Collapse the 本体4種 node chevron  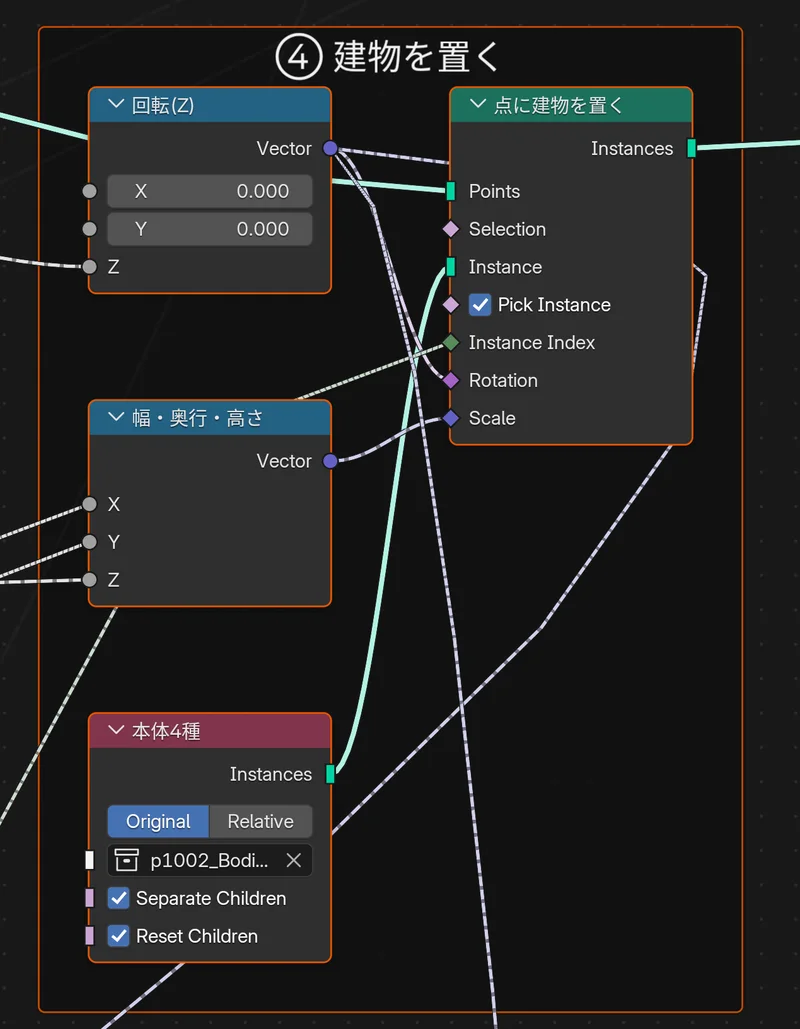pos(116,730)
